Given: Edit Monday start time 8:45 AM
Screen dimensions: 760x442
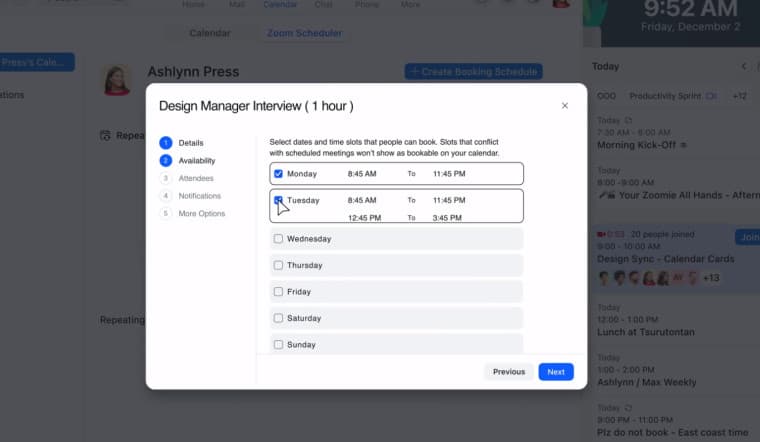Looking at the screenshot, I should pyautogui.click(x=362, y=174).
